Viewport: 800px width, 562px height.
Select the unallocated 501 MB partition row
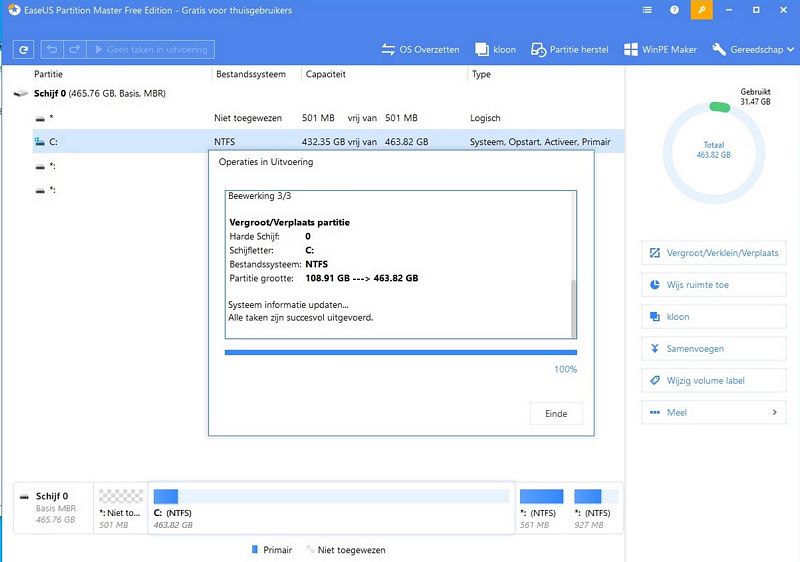tap(329, 118)
